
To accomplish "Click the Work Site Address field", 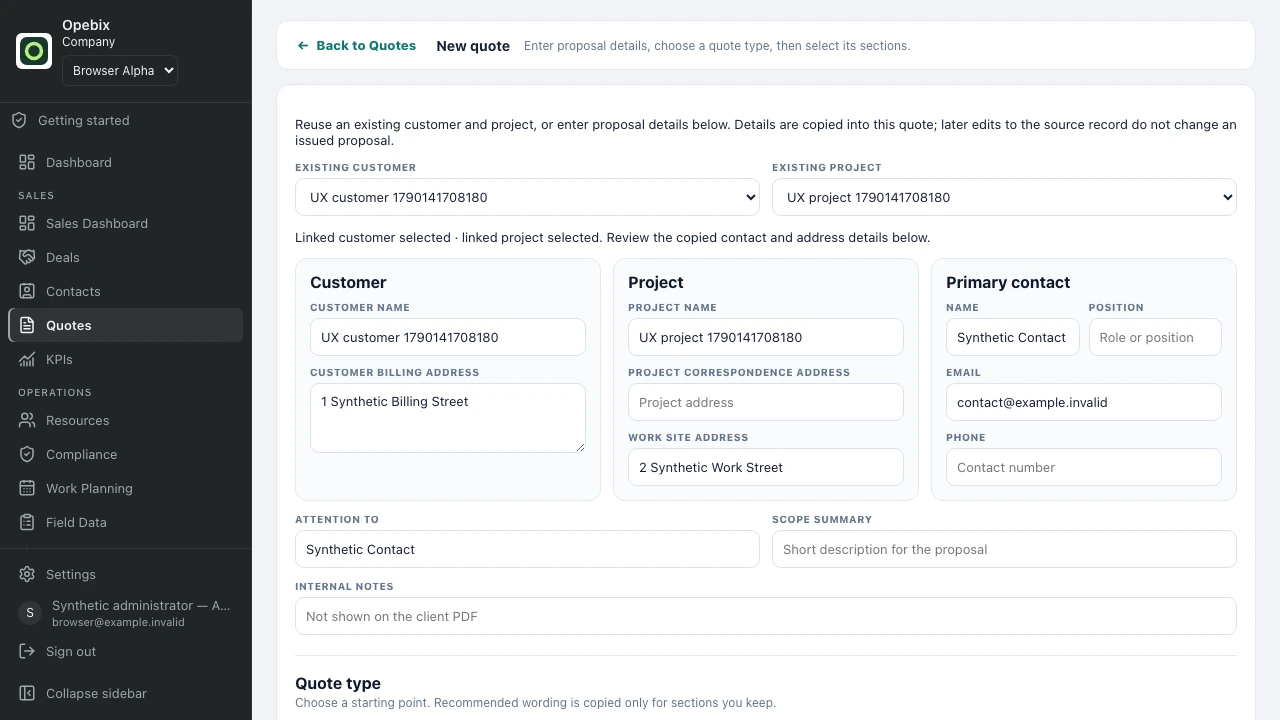I will point(766,467).
